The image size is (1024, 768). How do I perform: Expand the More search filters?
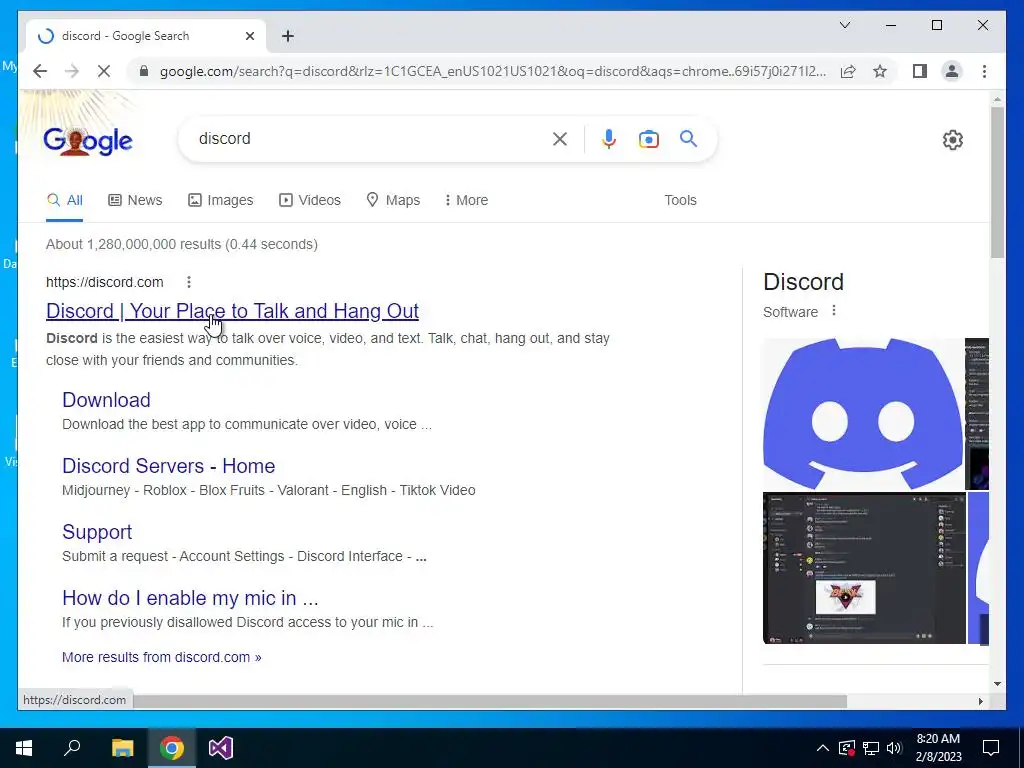(x=466, y=200)
